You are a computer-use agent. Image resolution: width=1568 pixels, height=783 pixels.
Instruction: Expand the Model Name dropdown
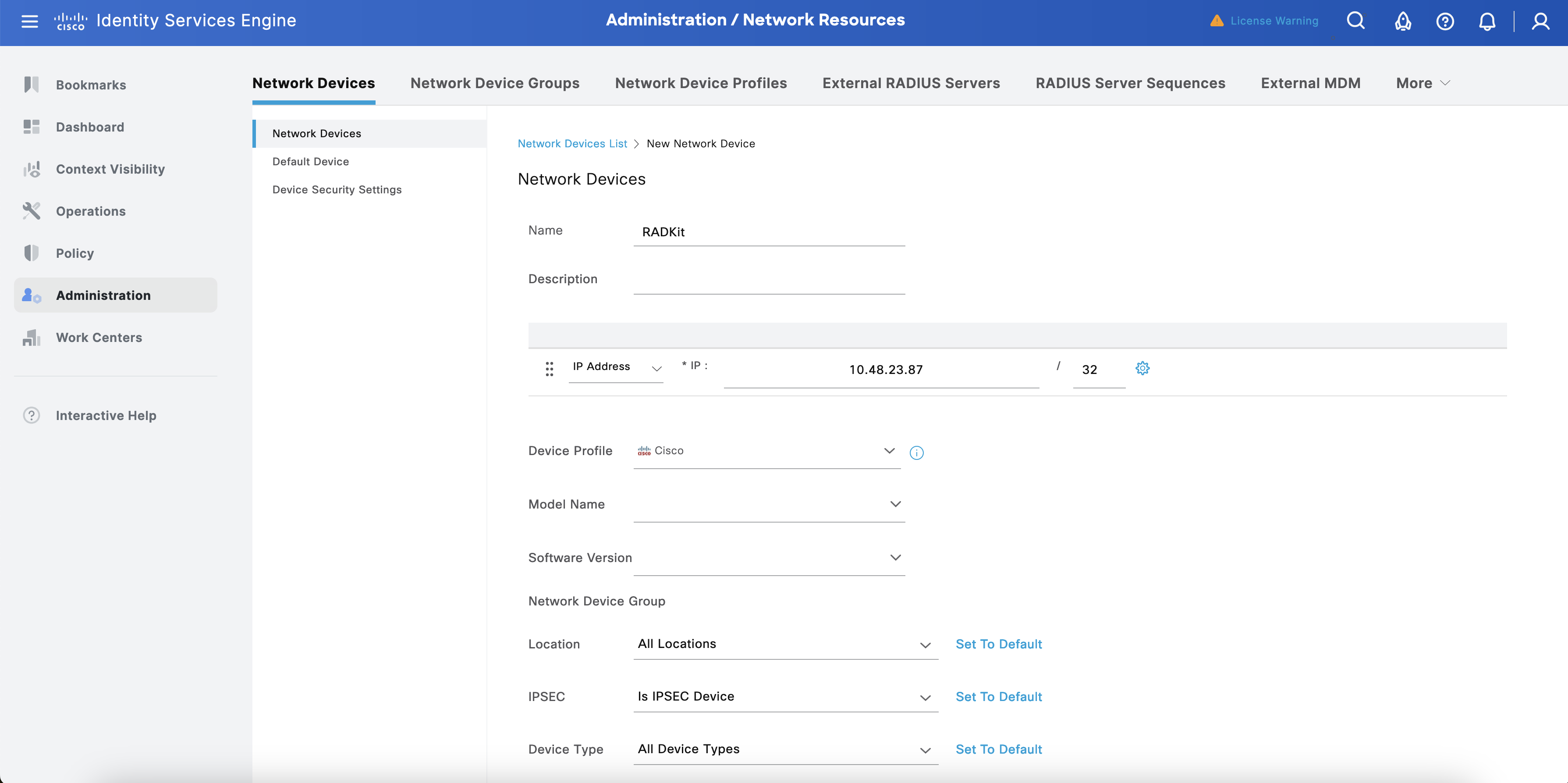pos(770,505)
